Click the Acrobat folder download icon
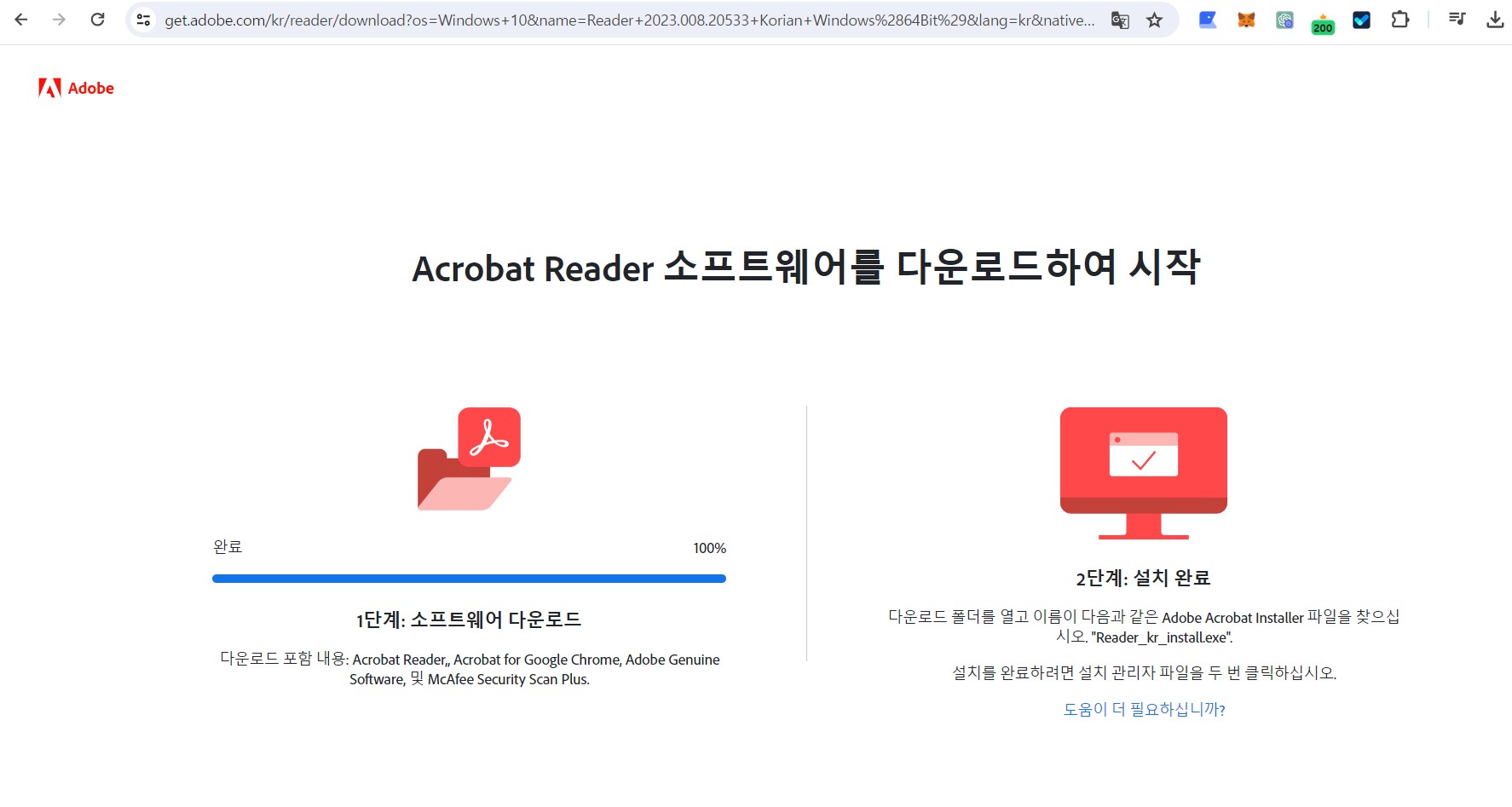Image resolution: width=1512 pixels, height=807 pixels. point(469,458)
